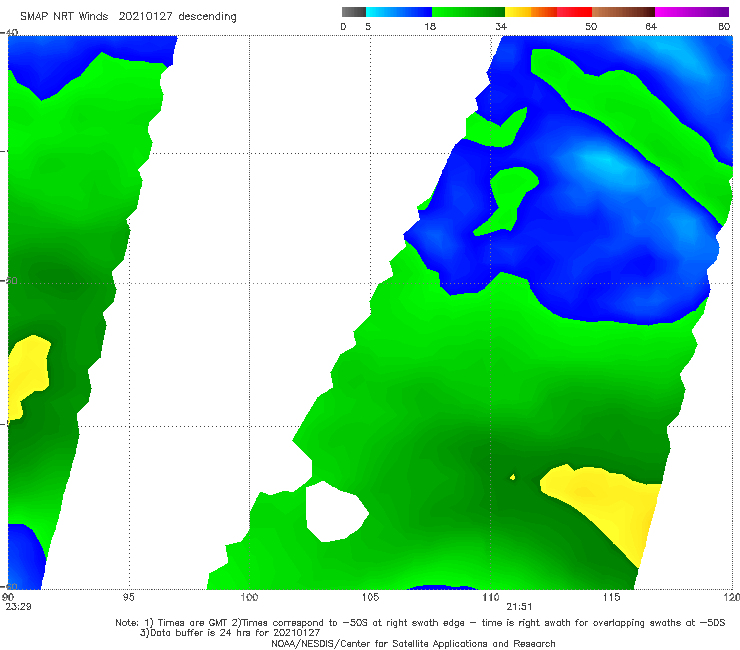This screenshot has height=650, width=740.
Task: Click the longitude axis label 105
Action: coord(370,597)
